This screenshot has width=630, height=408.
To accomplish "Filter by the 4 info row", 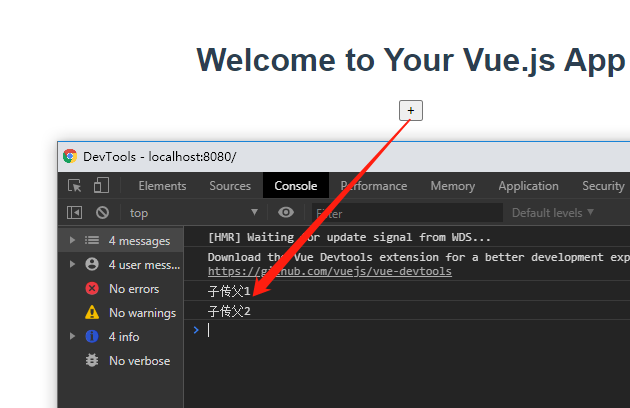I will coord(121,336).
